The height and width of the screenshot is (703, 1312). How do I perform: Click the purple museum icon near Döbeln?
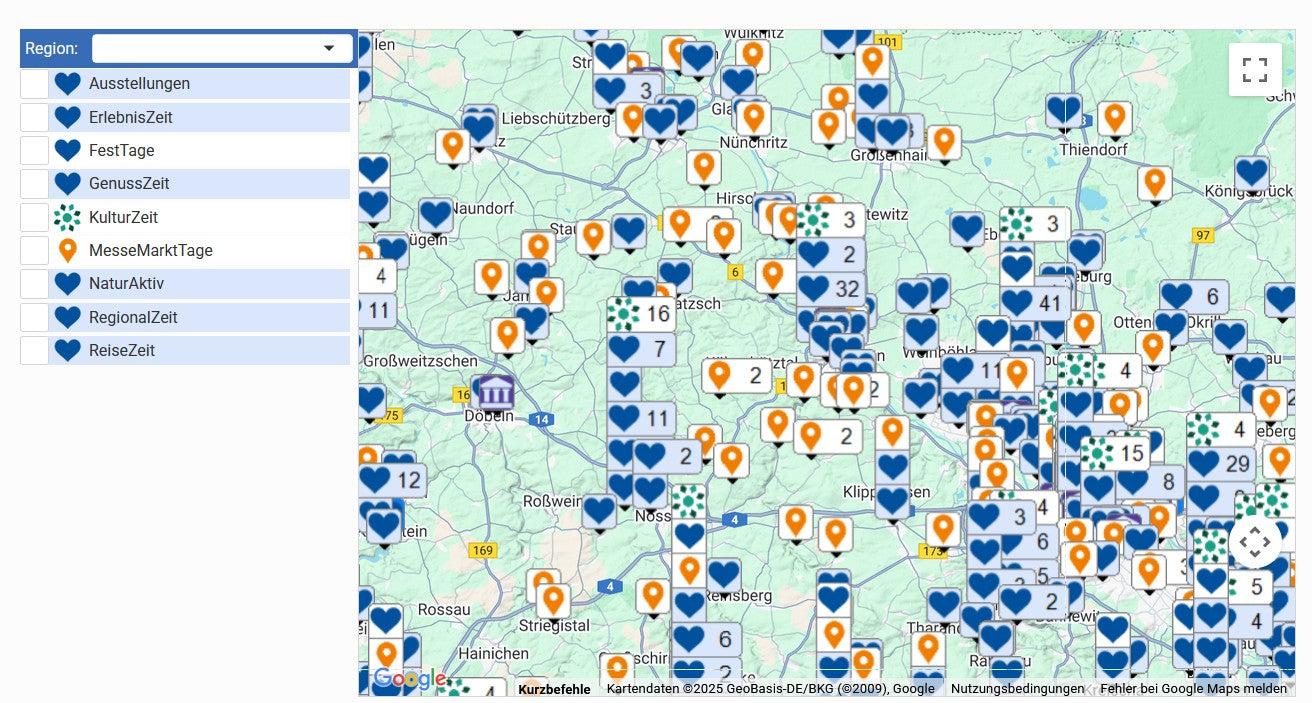point(495,392)
